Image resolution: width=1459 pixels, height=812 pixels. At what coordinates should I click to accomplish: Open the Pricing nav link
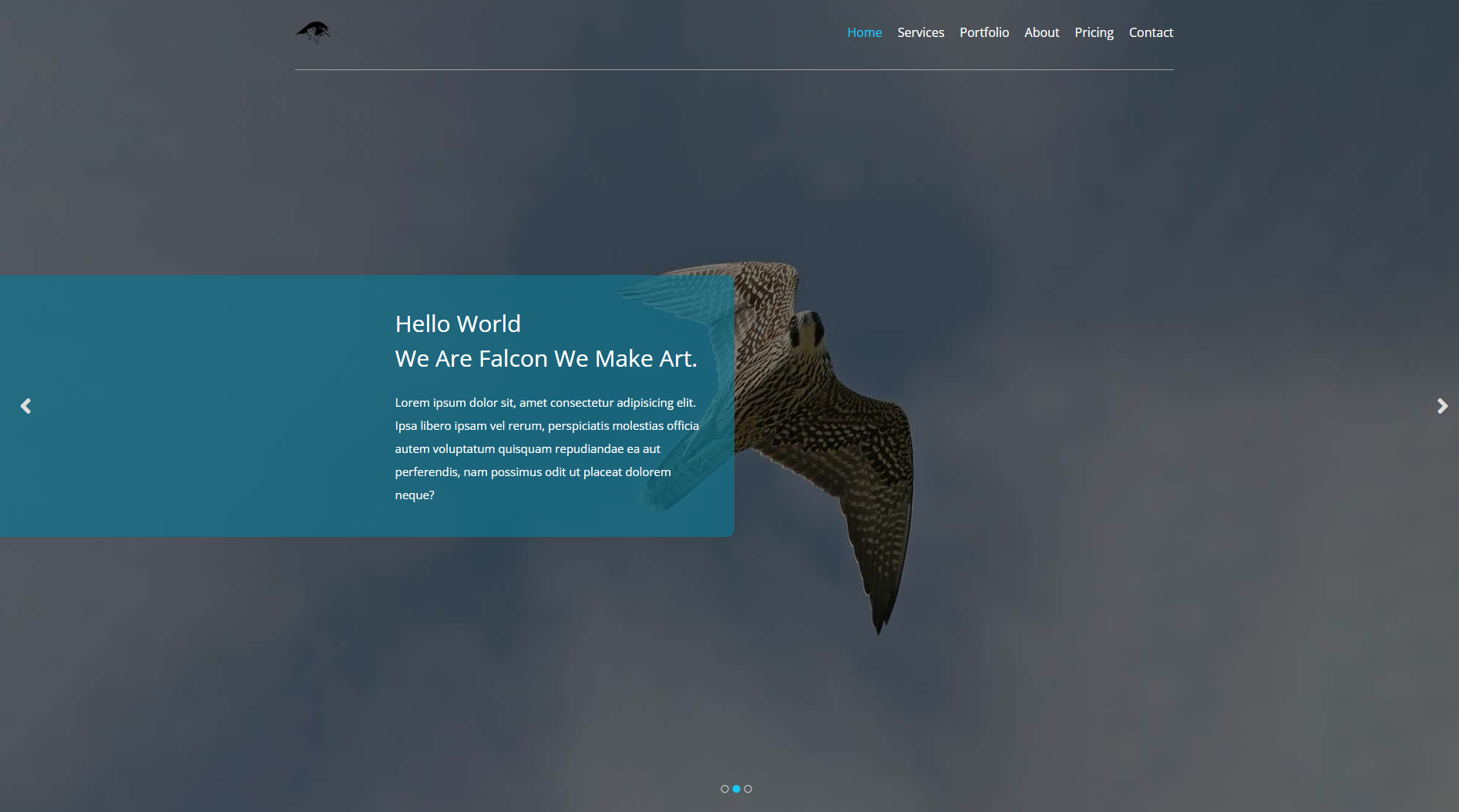coord(1094,32)
